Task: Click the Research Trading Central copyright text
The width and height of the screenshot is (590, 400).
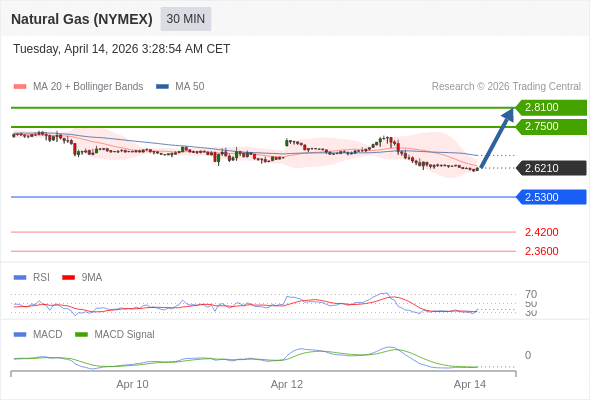Action: coord(506,87)
